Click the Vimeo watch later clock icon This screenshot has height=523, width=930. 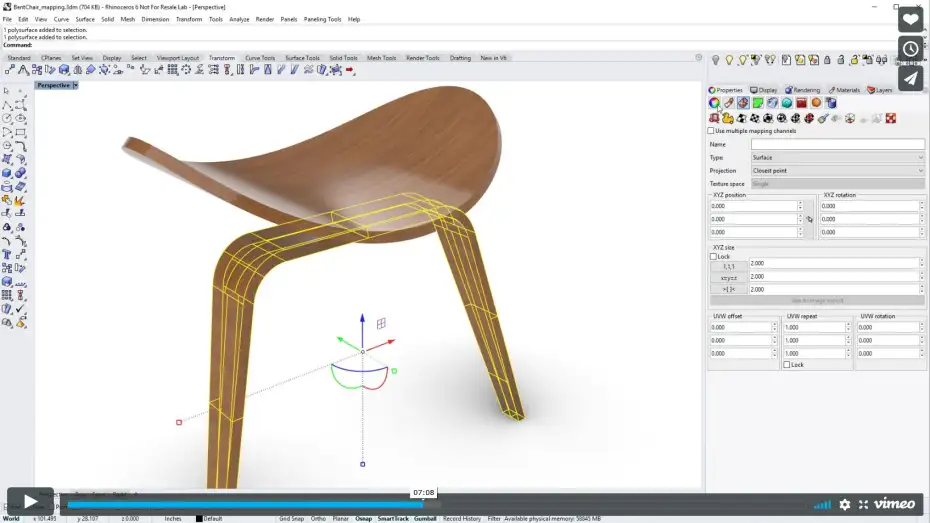pos(910,49)
